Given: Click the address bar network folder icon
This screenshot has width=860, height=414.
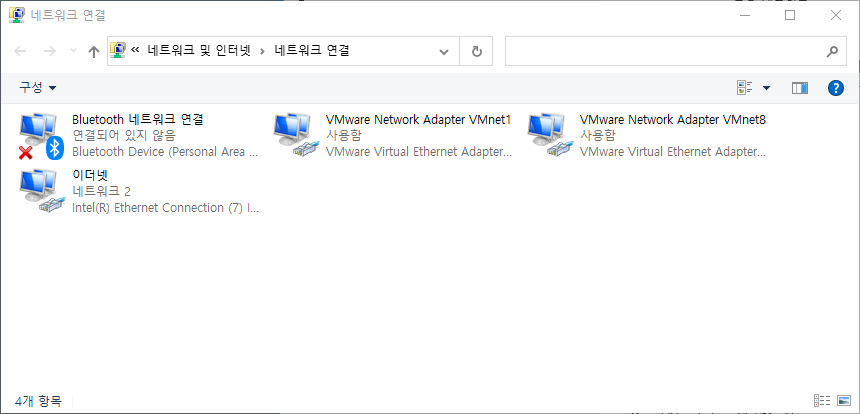Looking at the screenshot, I should coord(118,50).
